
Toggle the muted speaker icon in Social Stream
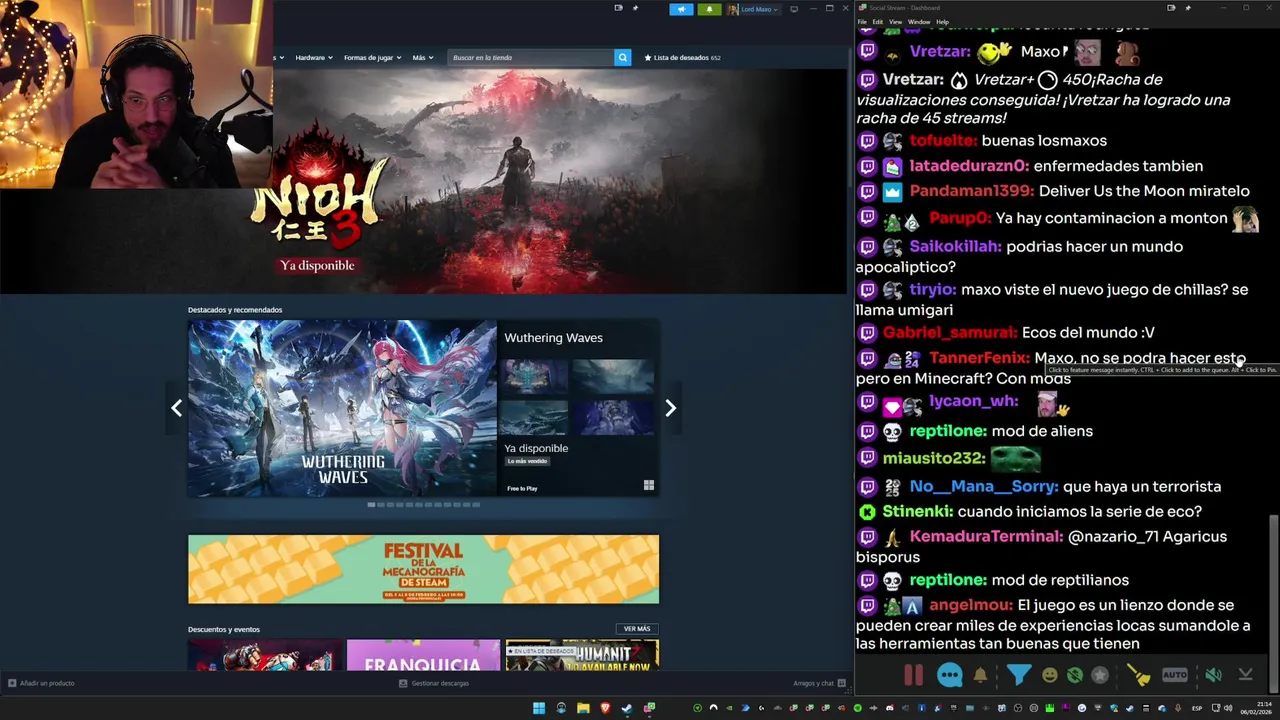(1213, 675)
